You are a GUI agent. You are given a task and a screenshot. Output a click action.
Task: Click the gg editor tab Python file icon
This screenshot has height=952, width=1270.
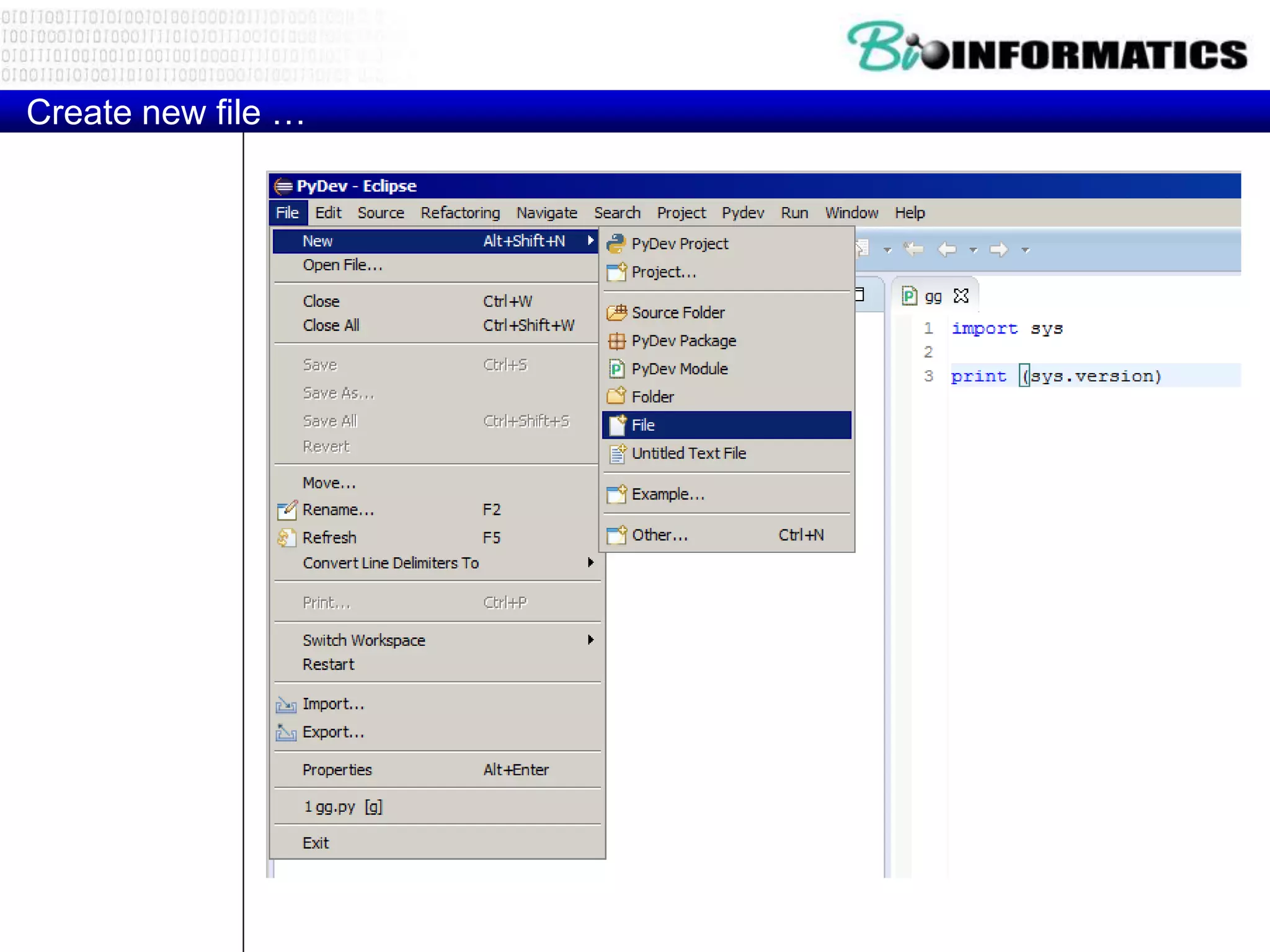point(909,296)
